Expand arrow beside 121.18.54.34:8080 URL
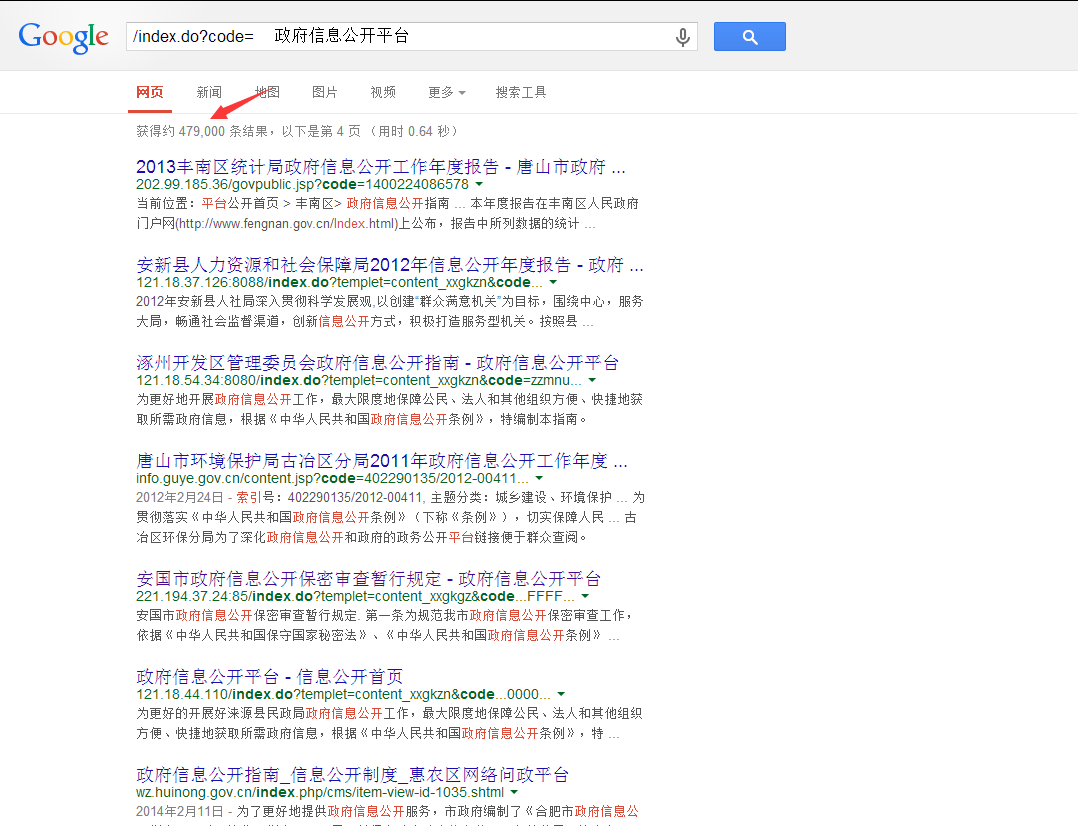The image size is (1078, 826). tap(592, 380)
